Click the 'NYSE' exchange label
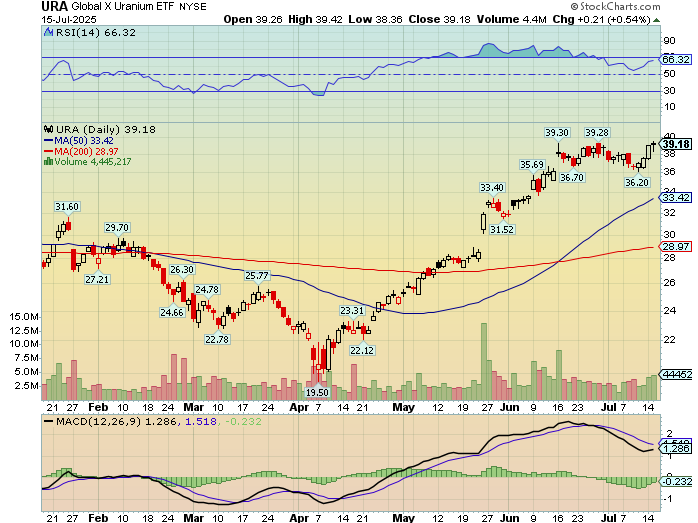Viewport: 698px width, 523px height. [193, 7]
